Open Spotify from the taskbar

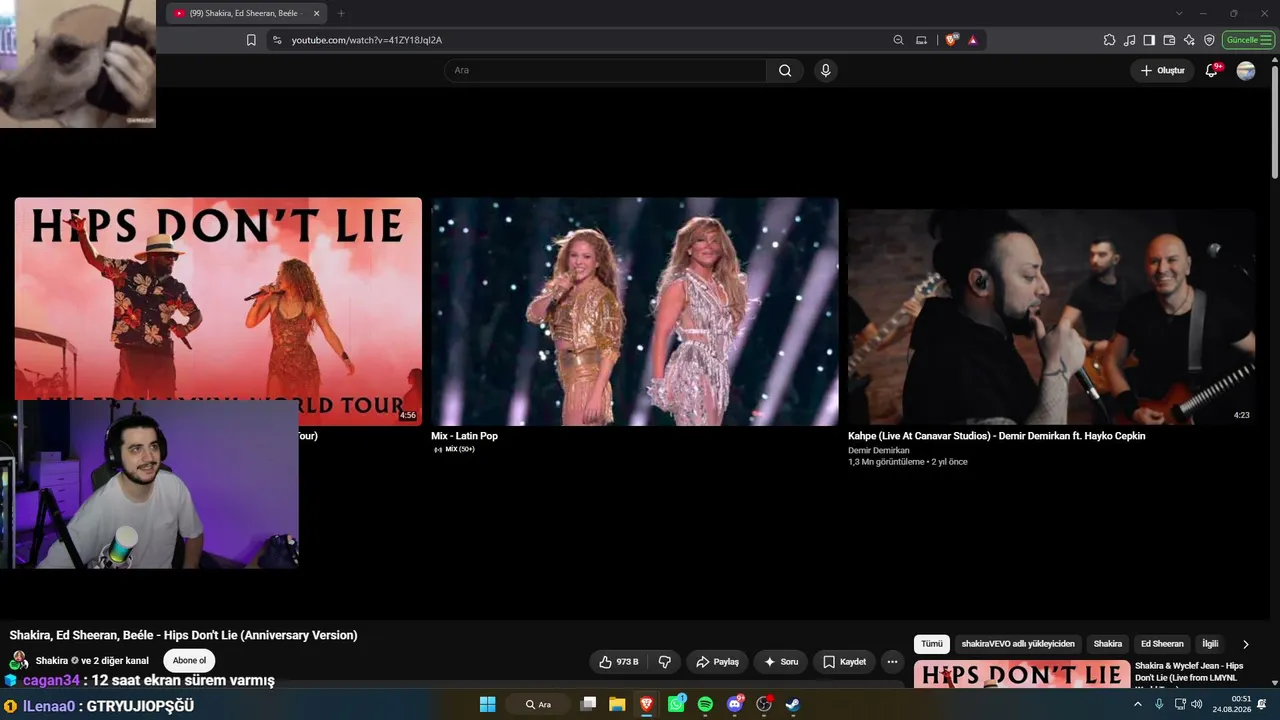pos(705,704)
